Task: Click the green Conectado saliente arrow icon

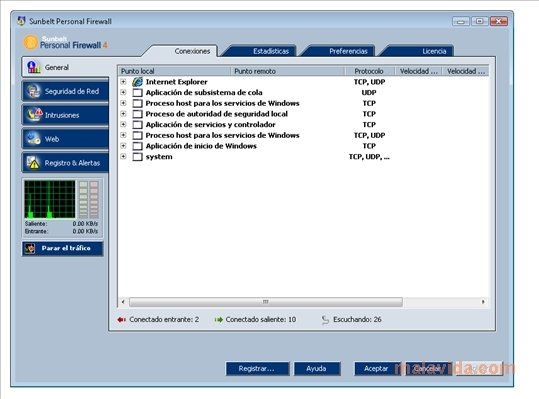Action: (x=218, y=320)
